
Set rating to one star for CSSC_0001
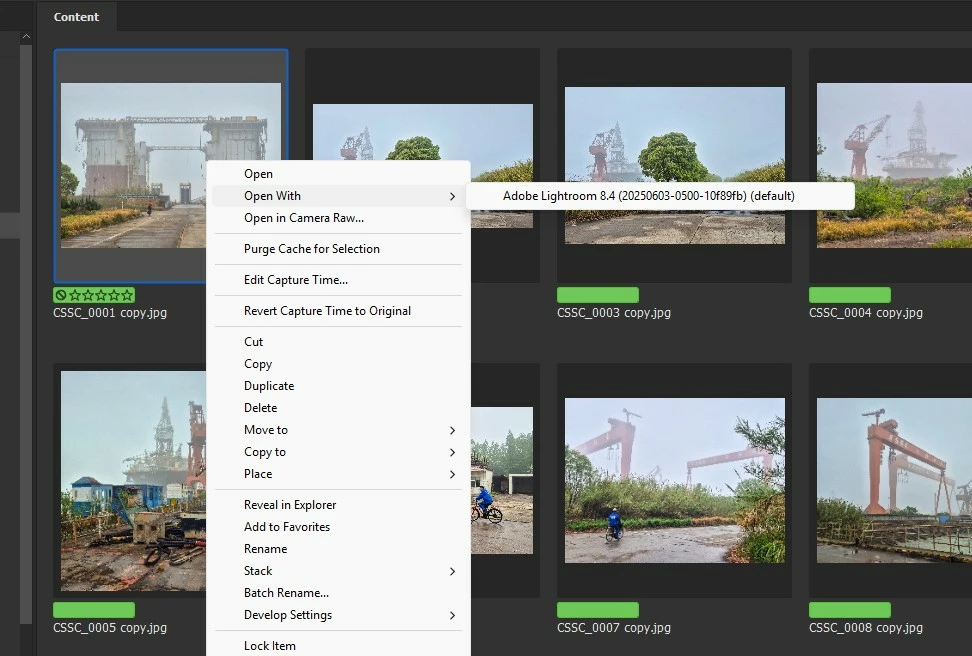[75, 295]
